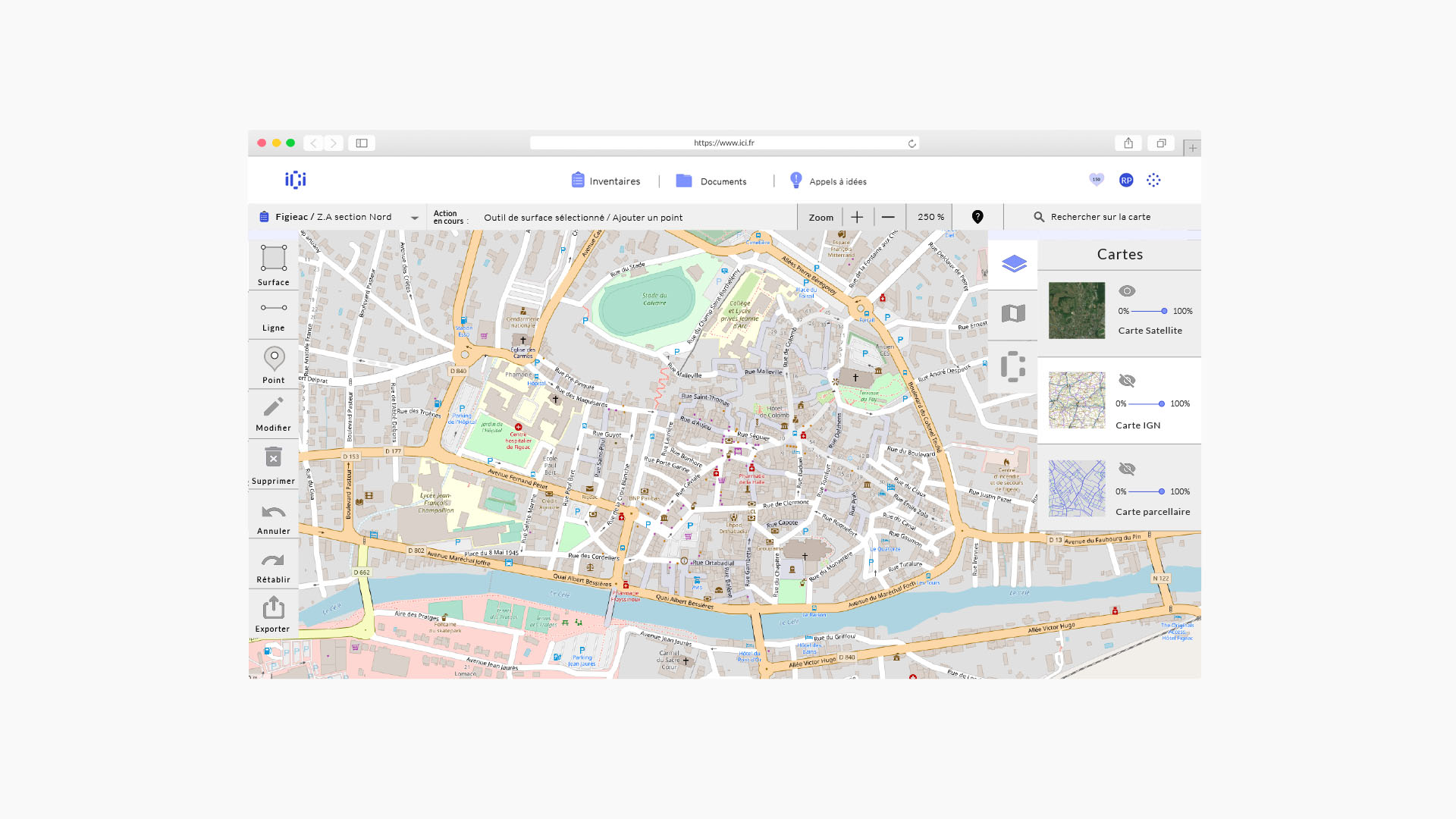Click the Stade du Calvaire map label
Screen dimensions: 1456x819
point(654,299)
